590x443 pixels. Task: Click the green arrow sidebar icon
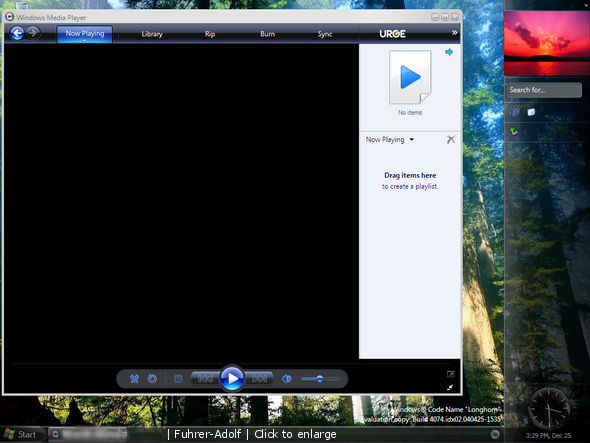tap(514, 131)
